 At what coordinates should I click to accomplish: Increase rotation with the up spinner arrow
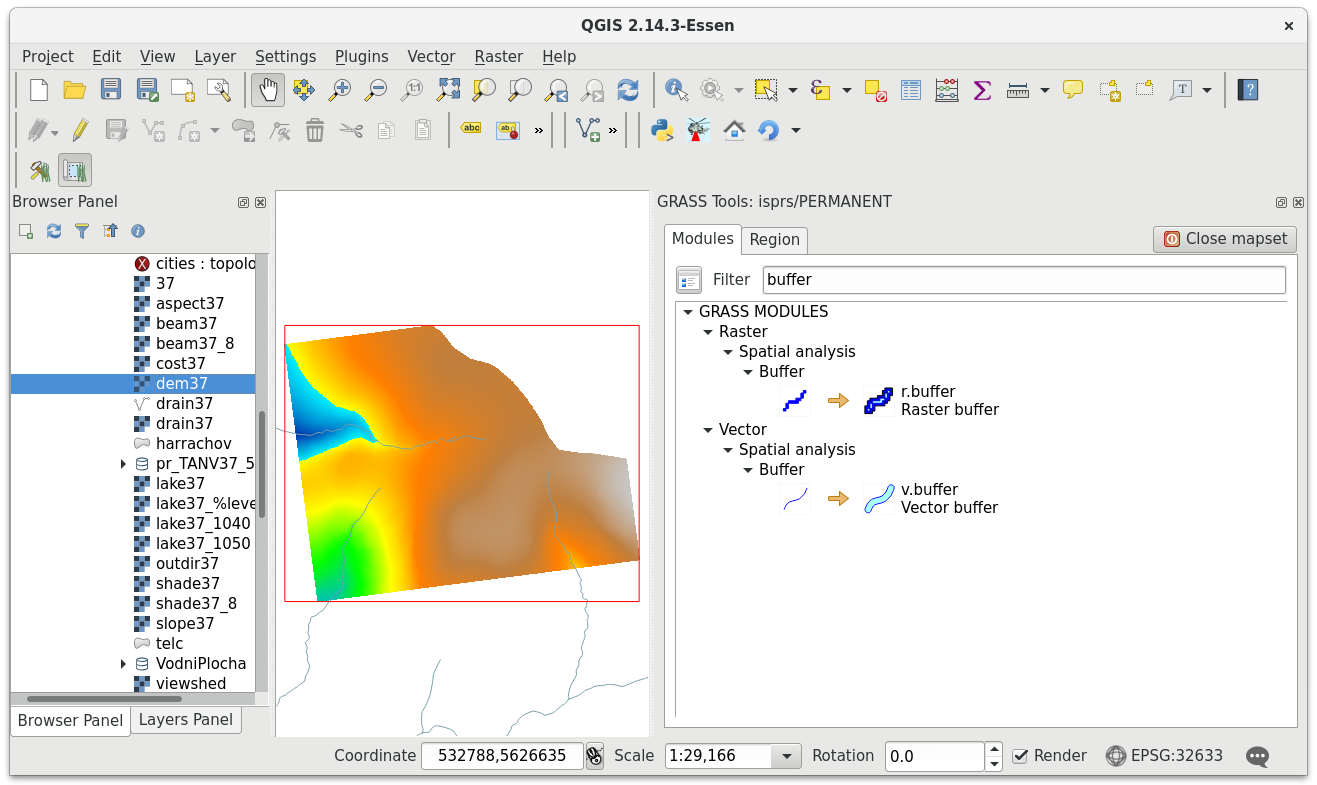pyautogui.click(x=994, y=750)
